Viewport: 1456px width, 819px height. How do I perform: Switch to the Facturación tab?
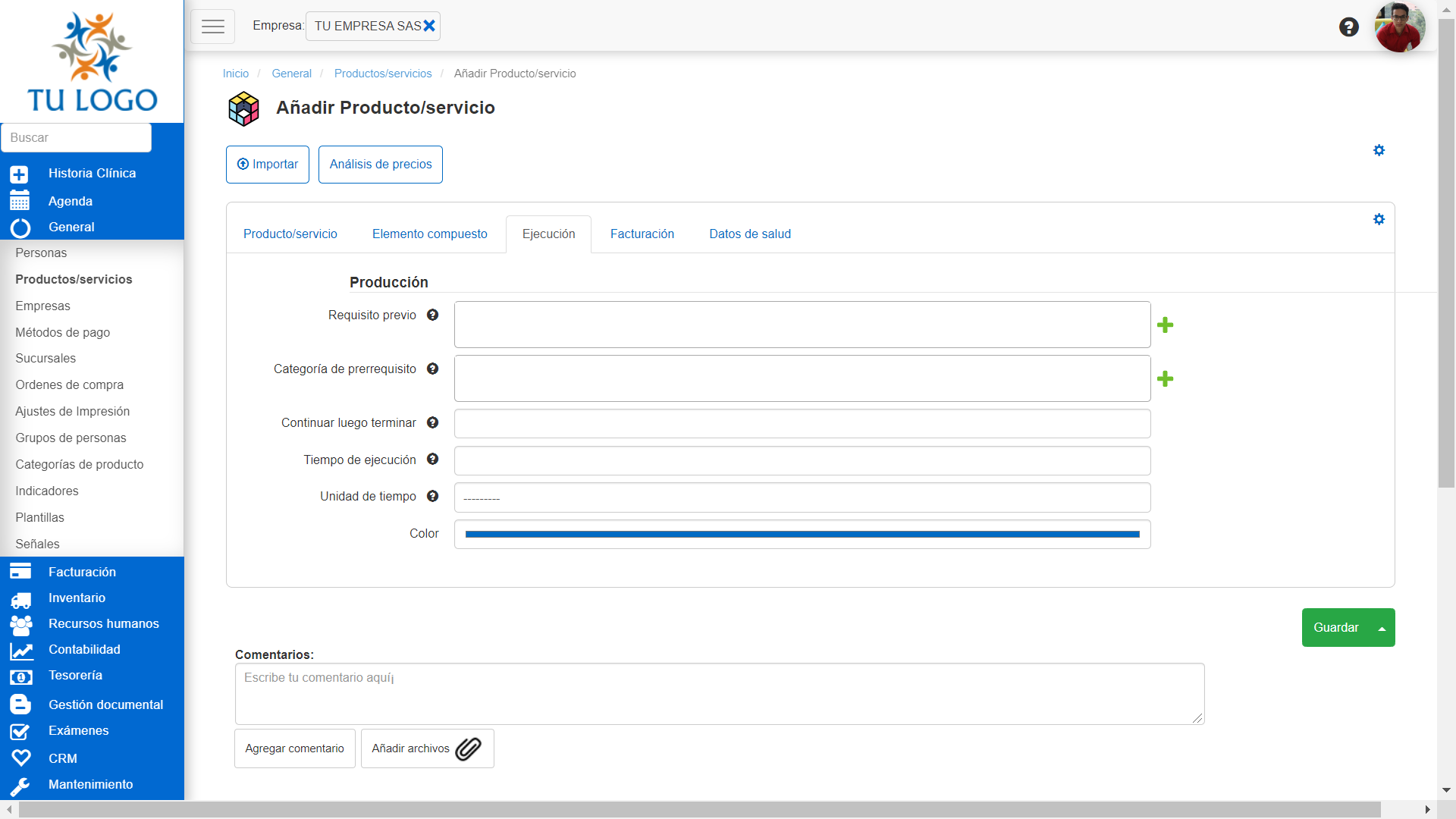coord(642,234)
